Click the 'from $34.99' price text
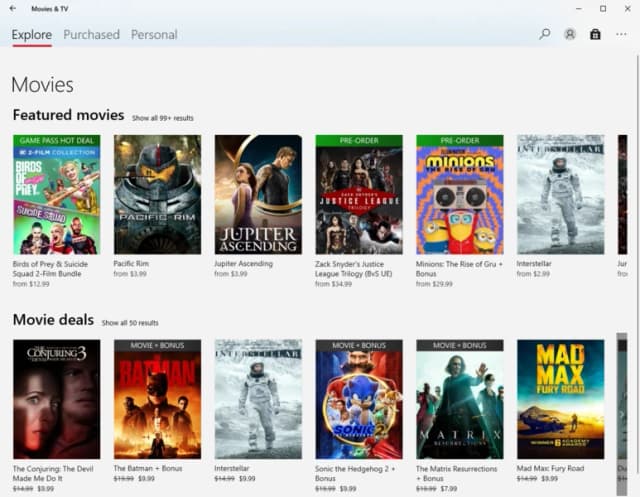 point(333,284)
